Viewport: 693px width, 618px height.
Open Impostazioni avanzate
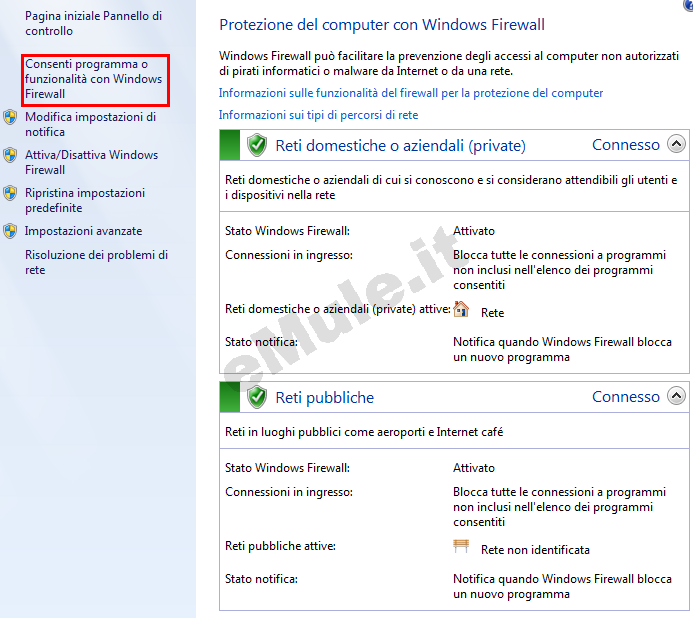coord(84,231)
